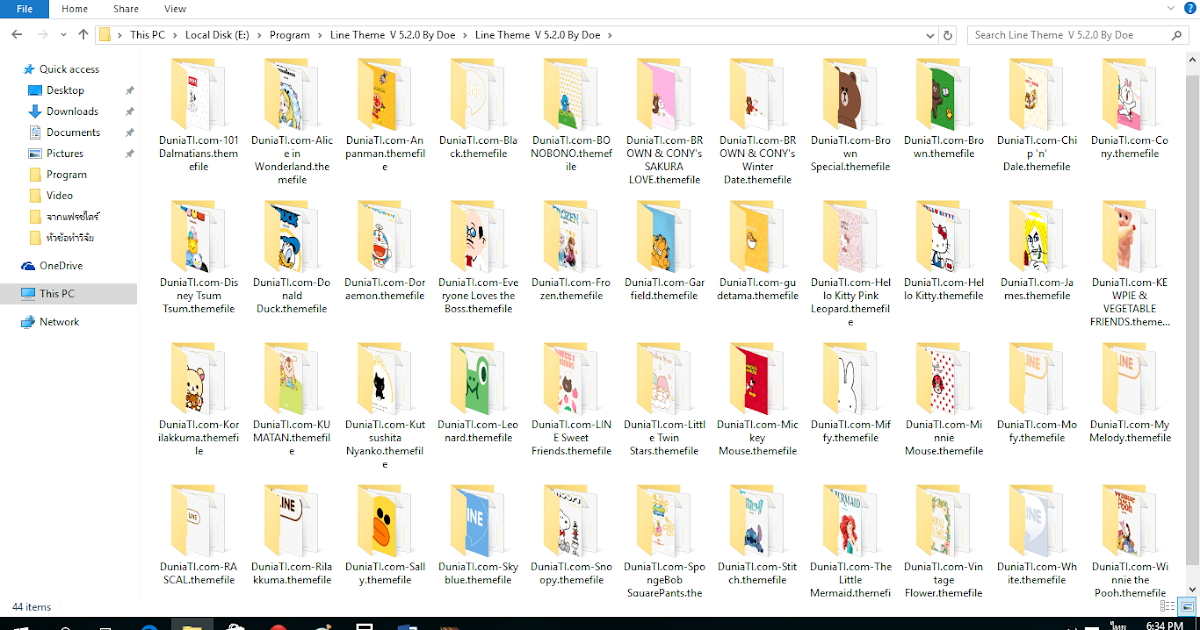Select the Miffy themefile folder
Screen dimensions: 1200x630
(x=850, y=391)
